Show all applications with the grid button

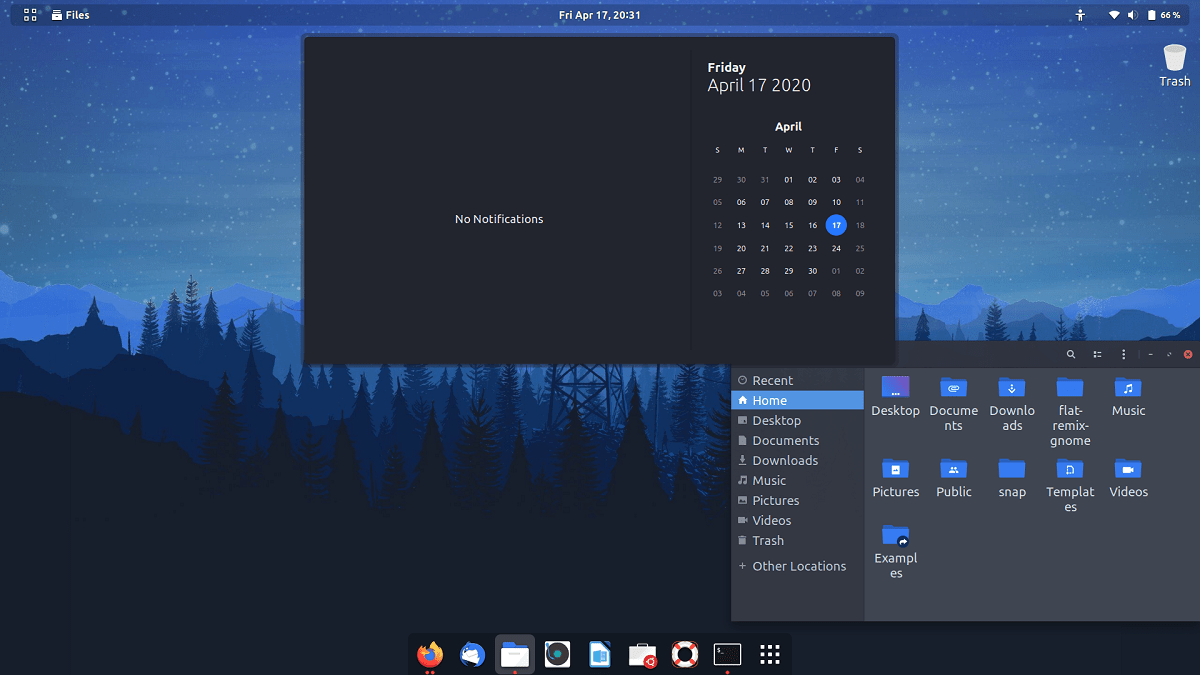pos(769,654)
